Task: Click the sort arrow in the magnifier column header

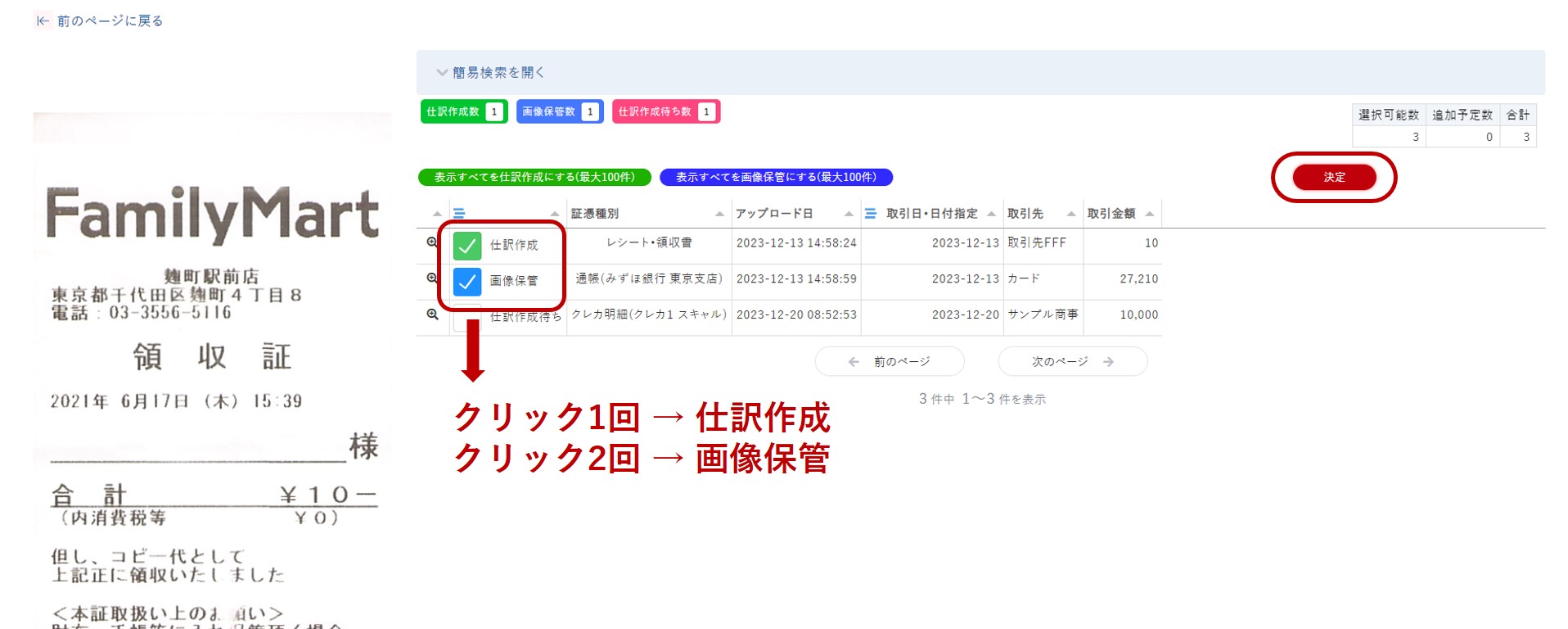Action: 437,215
